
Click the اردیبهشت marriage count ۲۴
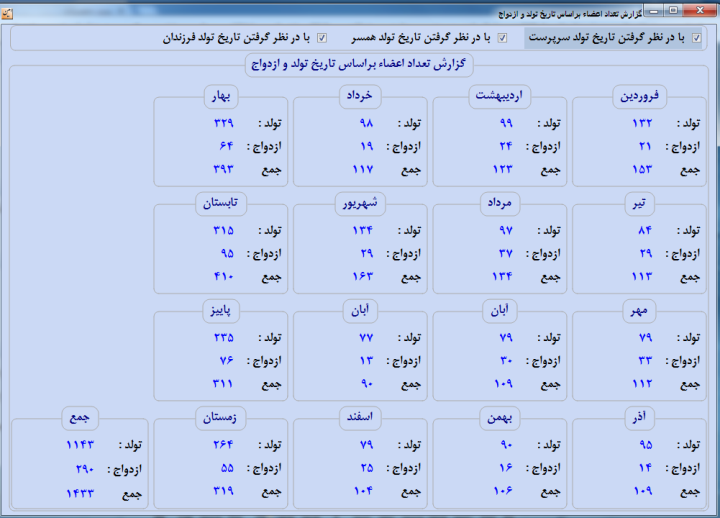point(506,146)
